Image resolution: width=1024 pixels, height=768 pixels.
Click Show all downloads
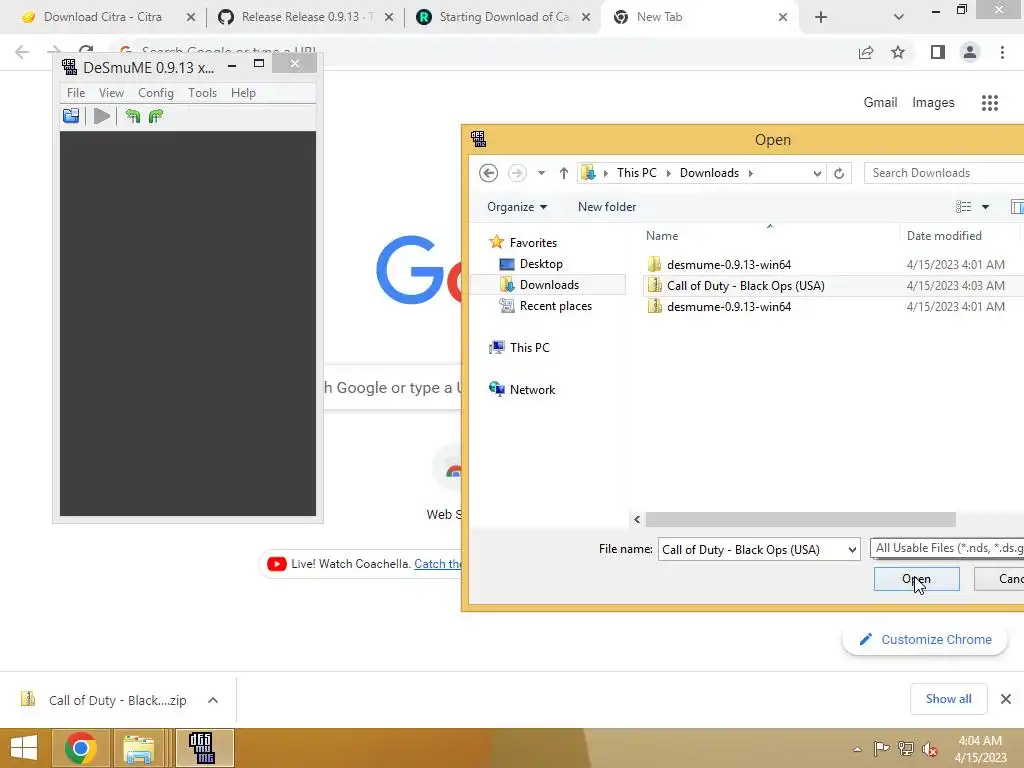pos(948,699)
